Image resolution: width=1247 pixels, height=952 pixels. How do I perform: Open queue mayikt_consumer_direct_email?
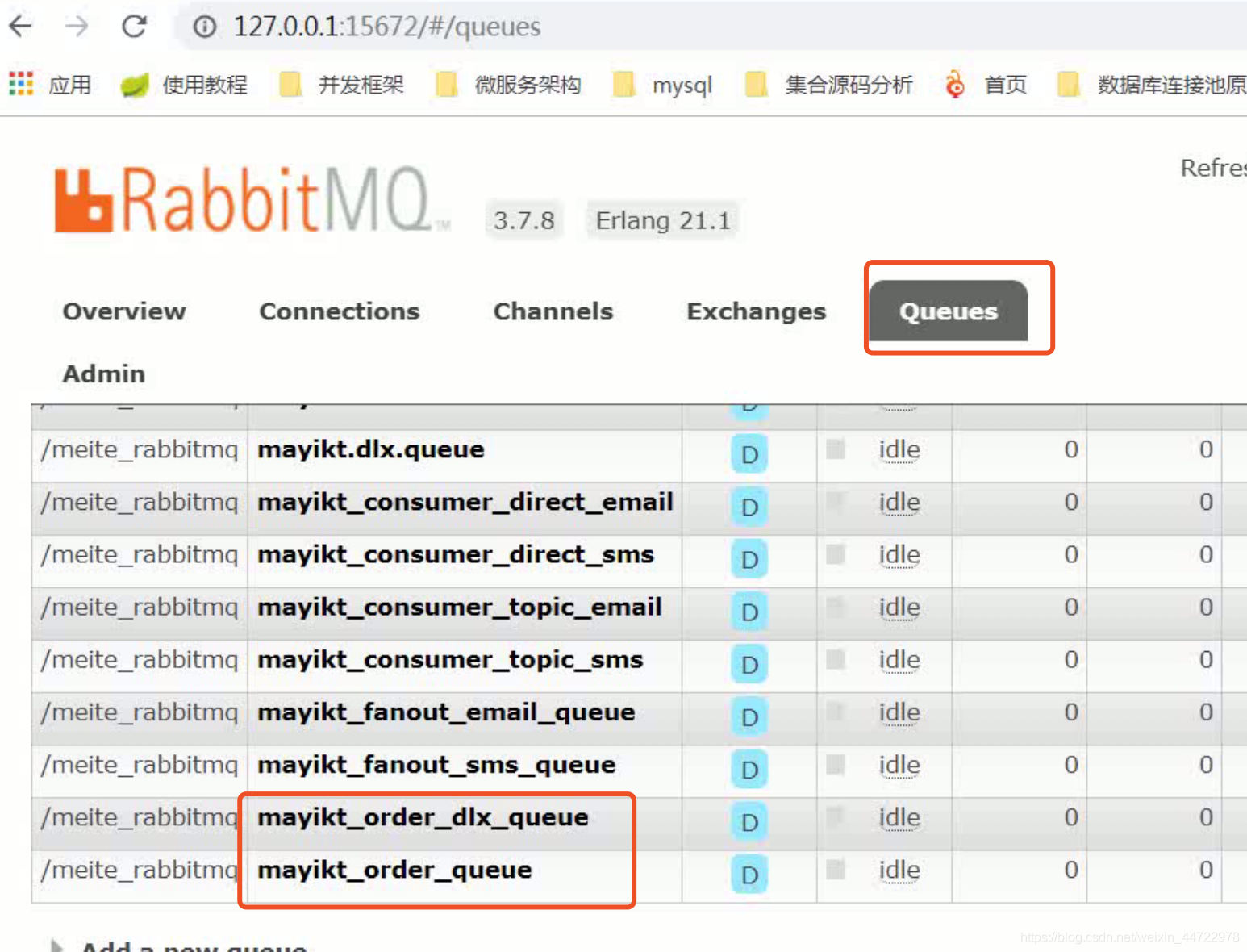click(465, 503)
